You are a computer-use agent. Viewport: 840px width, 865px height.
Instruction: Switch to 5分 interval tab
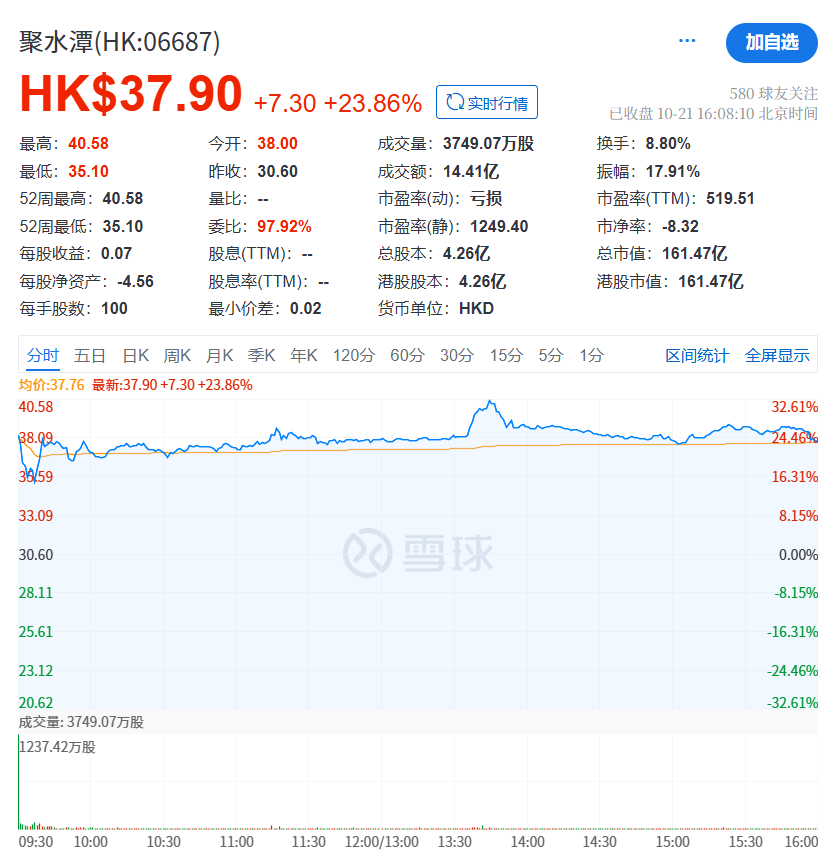(551, 355)
